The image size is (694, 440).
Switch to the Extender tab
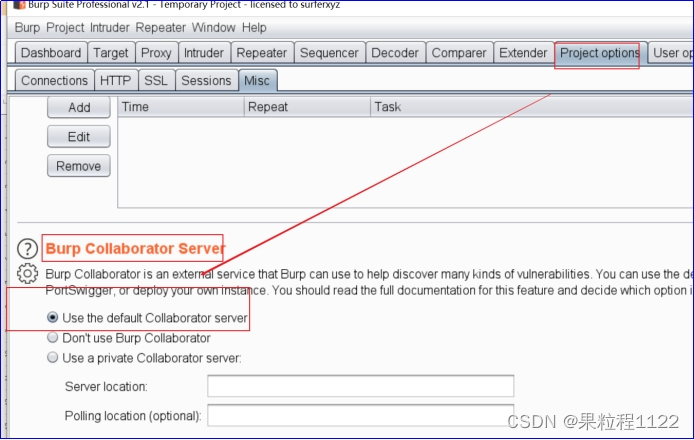tap(523, 53)
